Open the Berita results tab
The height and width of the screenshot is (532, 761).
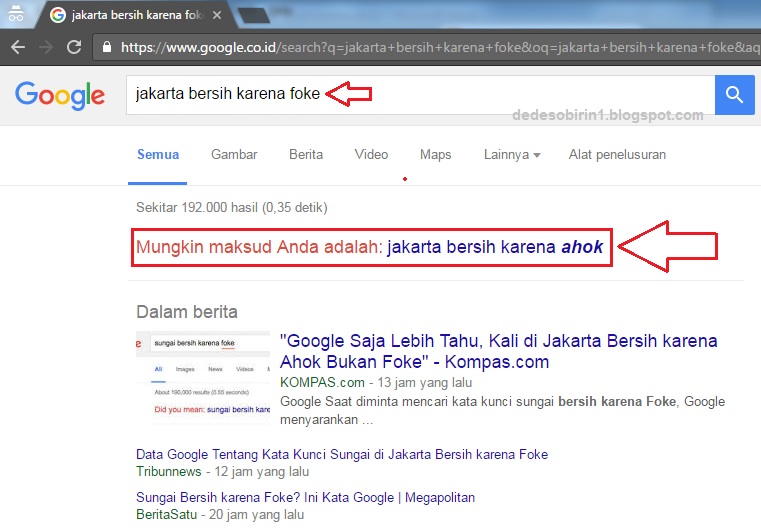pyautogui.click(x=306, y=154)
